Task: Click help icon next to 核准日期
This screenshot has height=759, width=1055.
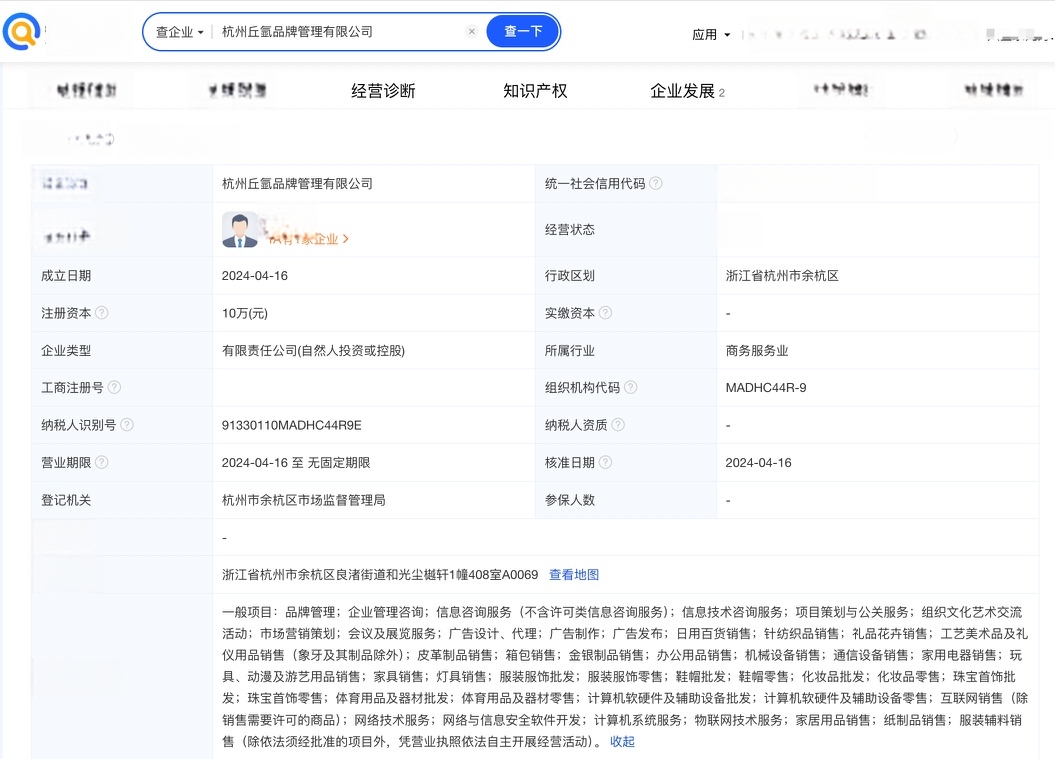Action: click(x=606, y=463)
